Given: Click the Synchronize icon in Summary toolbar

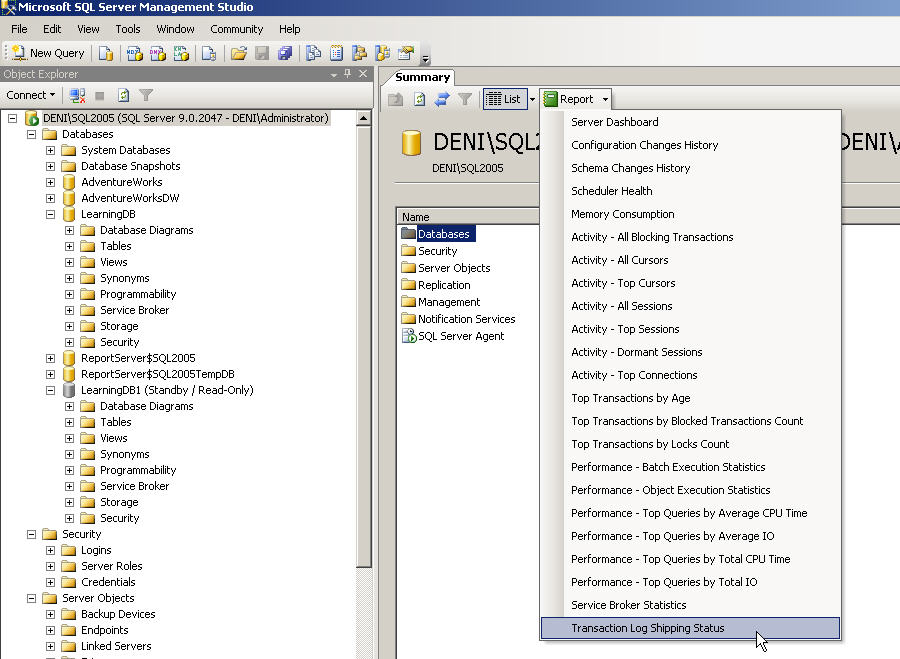Looking at the screenshot, I should tap(442, 99).
